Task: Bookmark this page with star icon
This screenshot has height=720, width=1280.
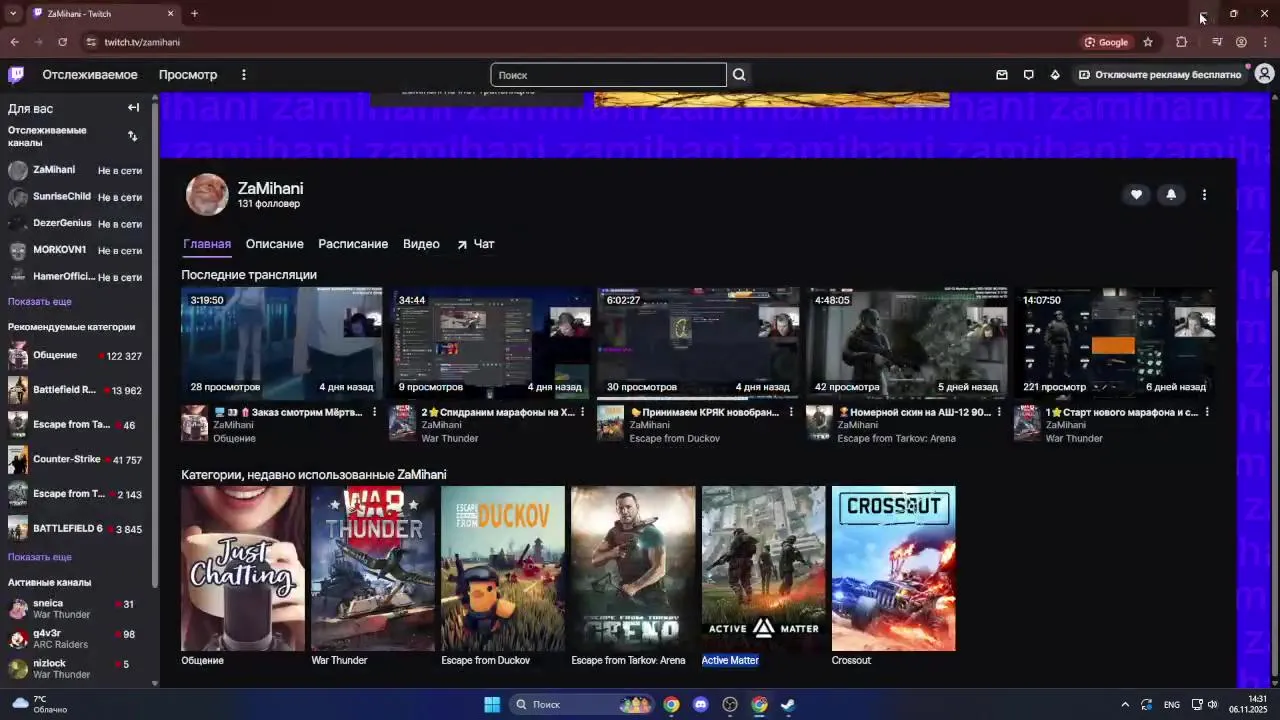Action: [x=1148, y=42]
